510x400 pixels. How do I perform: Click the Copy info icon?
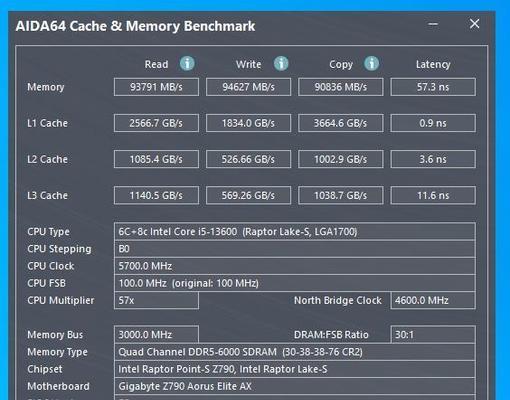[x=371, y=63]
